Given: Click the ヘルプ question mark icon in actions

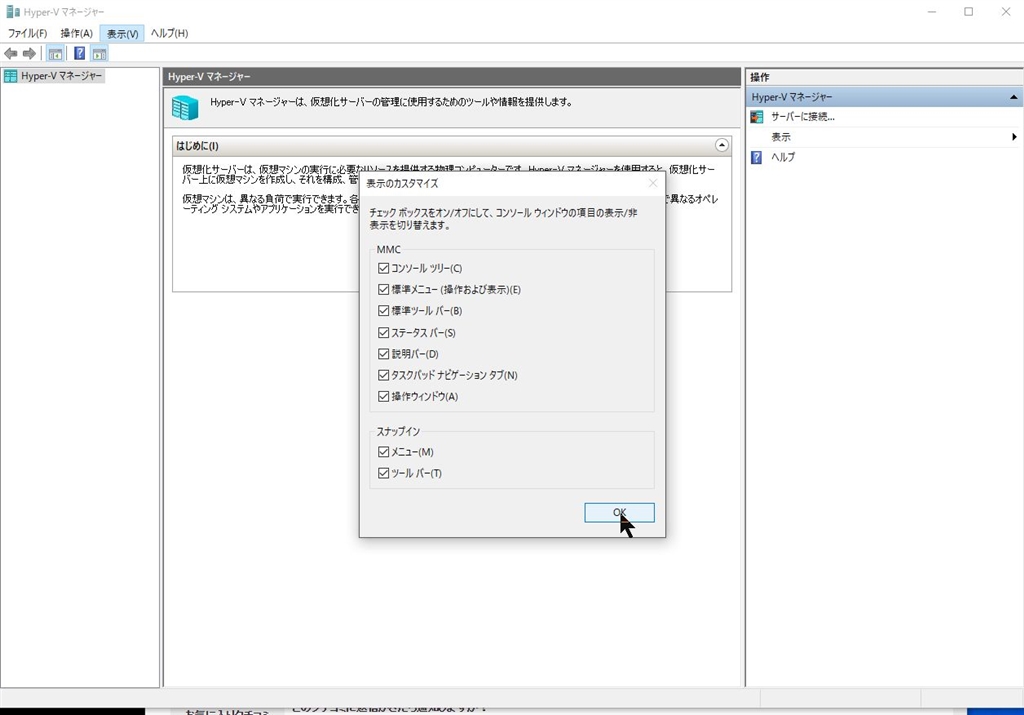Looking at the screenshot, I should point(756,157).
